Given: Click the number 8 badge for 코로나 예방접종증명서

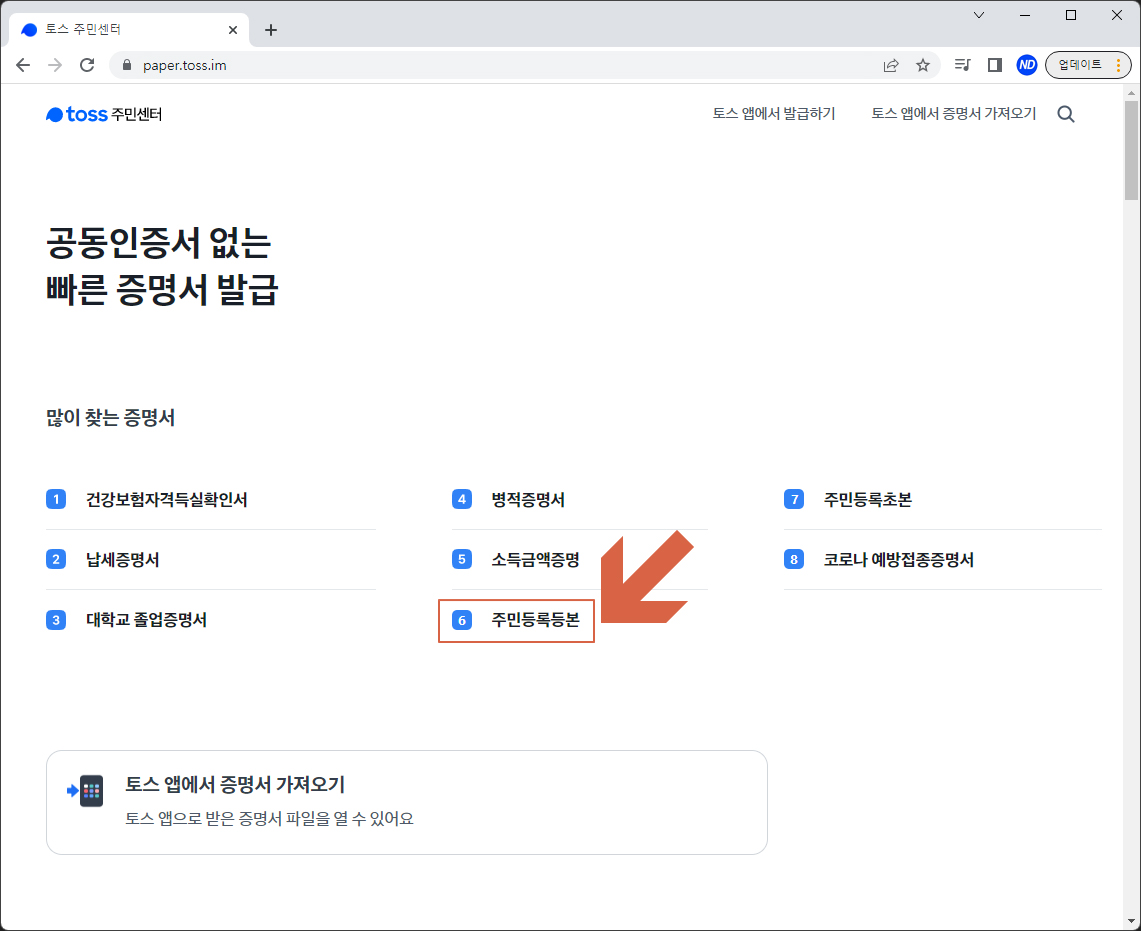Looking at the screenshot, I should [794, 559].
